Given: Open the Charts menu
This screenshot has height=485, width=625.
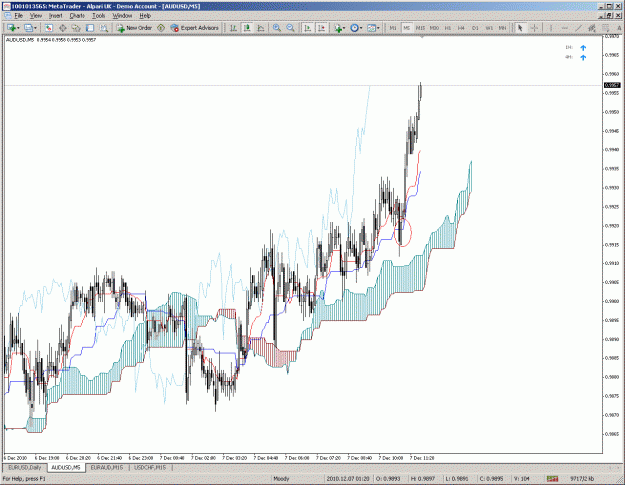Looking at the screenshot, I should [77, 16].
